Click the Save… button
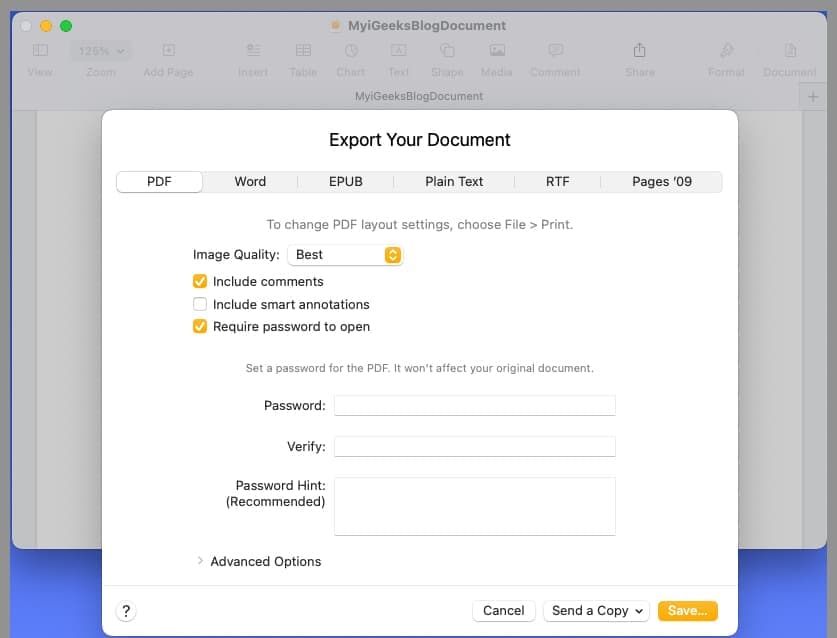 (x=688, y=611)
